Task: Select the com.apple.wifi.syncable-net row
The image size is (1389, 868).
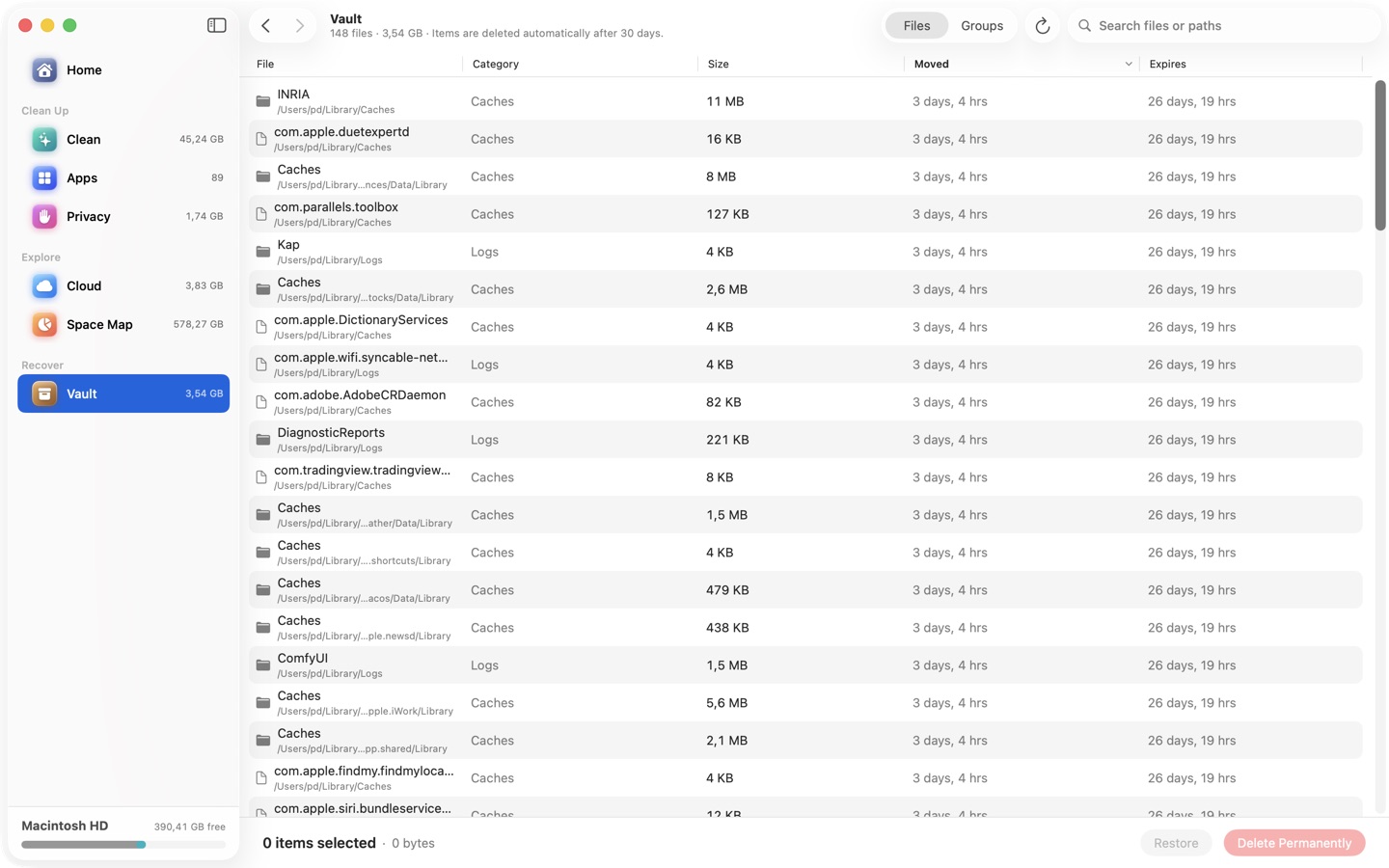Action: 805,365
